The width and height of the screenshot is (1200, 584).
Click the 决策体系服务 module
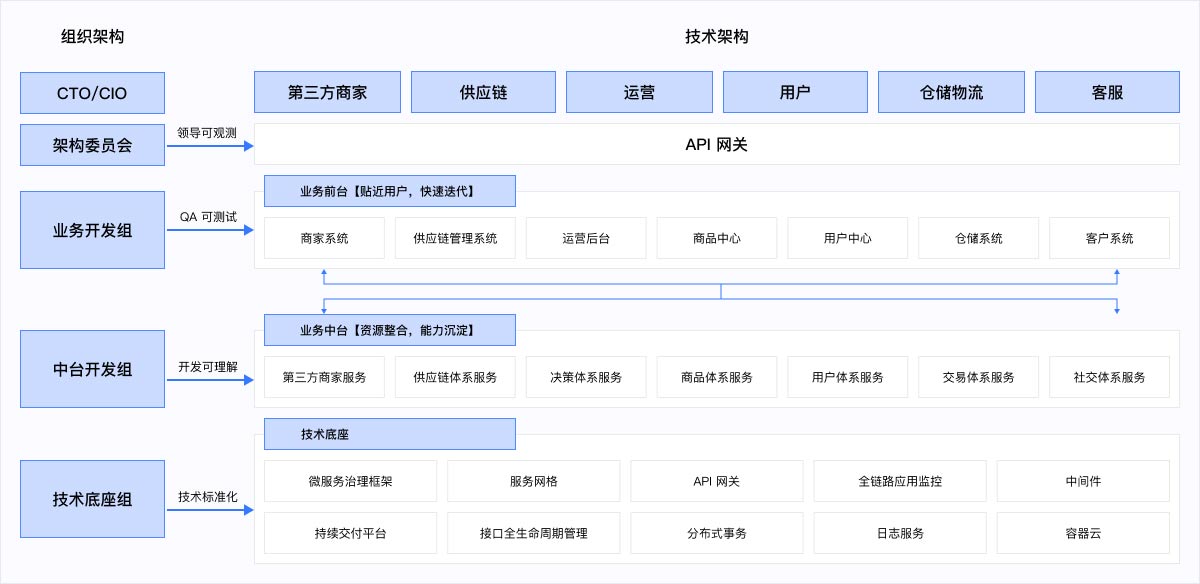point(586,377)
